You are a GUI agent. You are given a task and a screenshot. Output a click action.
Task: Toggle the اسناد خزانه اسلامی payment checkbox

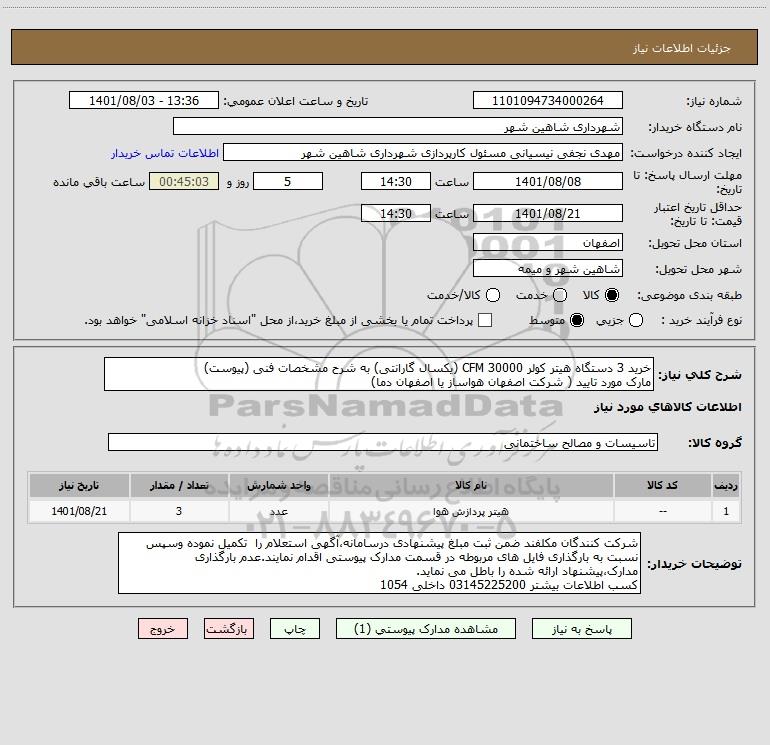tap(485, 320)
